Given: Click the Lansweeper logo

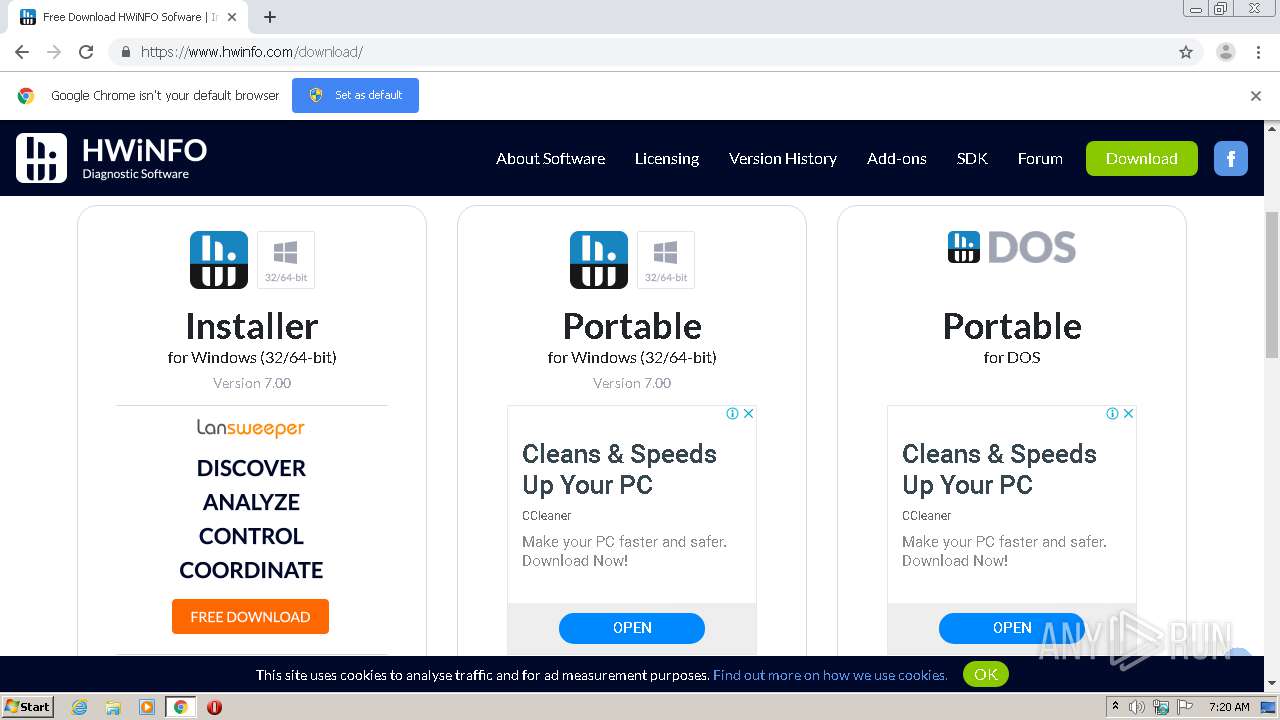Looking at the screenshot, I should pos(250,428).
